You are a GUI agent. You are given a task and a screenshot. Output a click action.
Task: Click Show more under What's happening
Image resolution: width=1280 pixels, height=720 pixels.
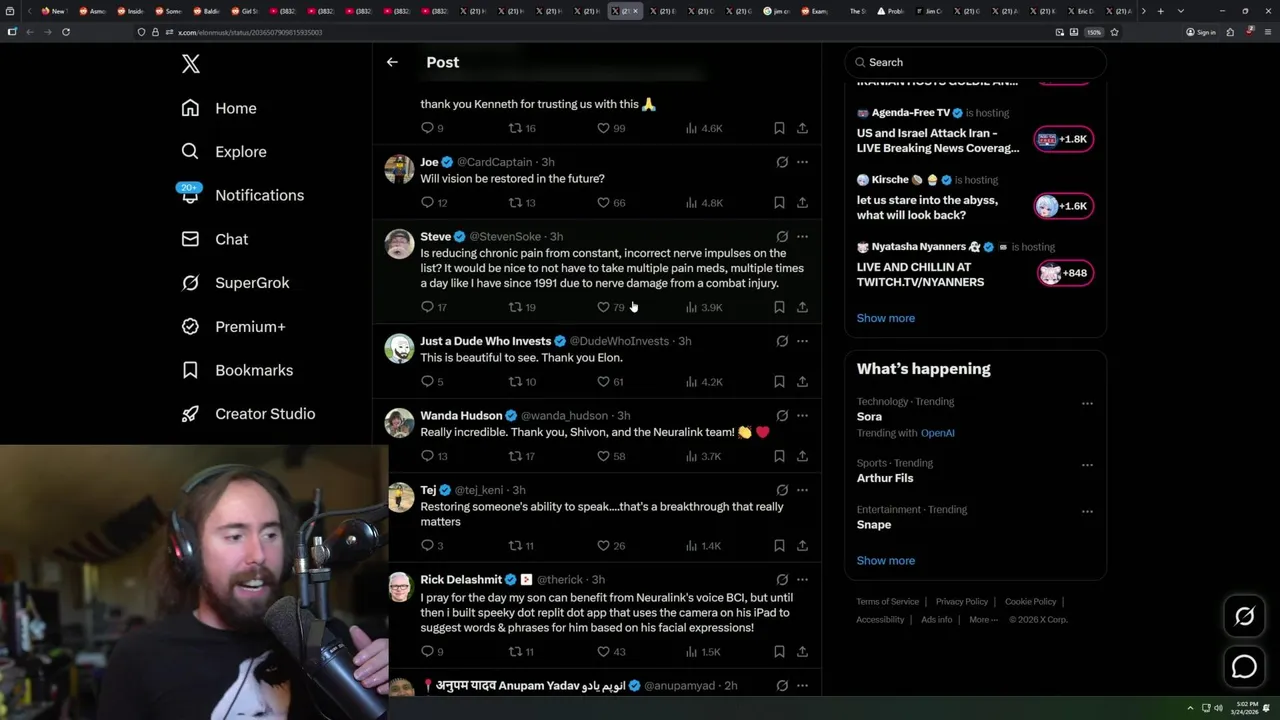click(886, 561)
